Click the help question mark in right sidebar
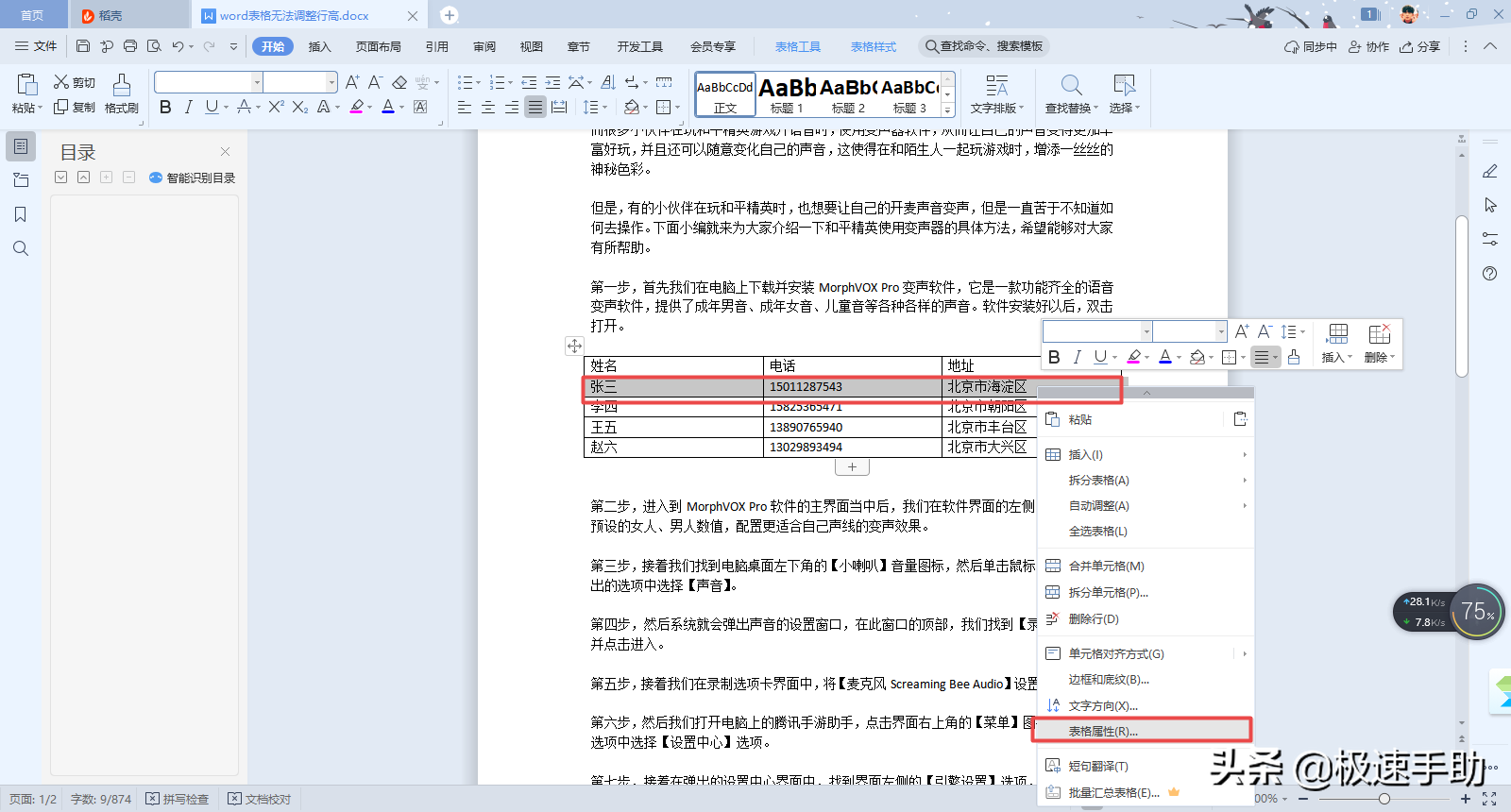Viewport: 1511px width, 812px height. (1490, 273)
